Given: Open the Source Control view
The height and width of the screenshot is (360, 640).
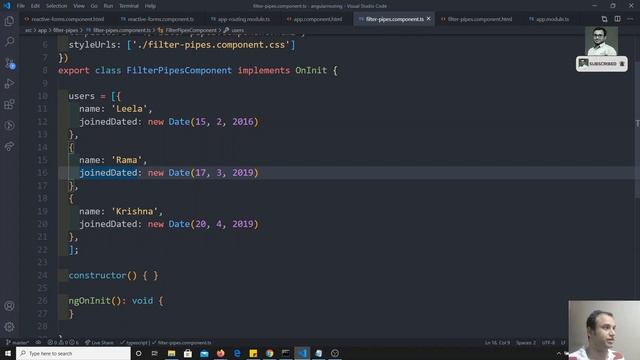Looking at the screenshot, I should [9, 63].
